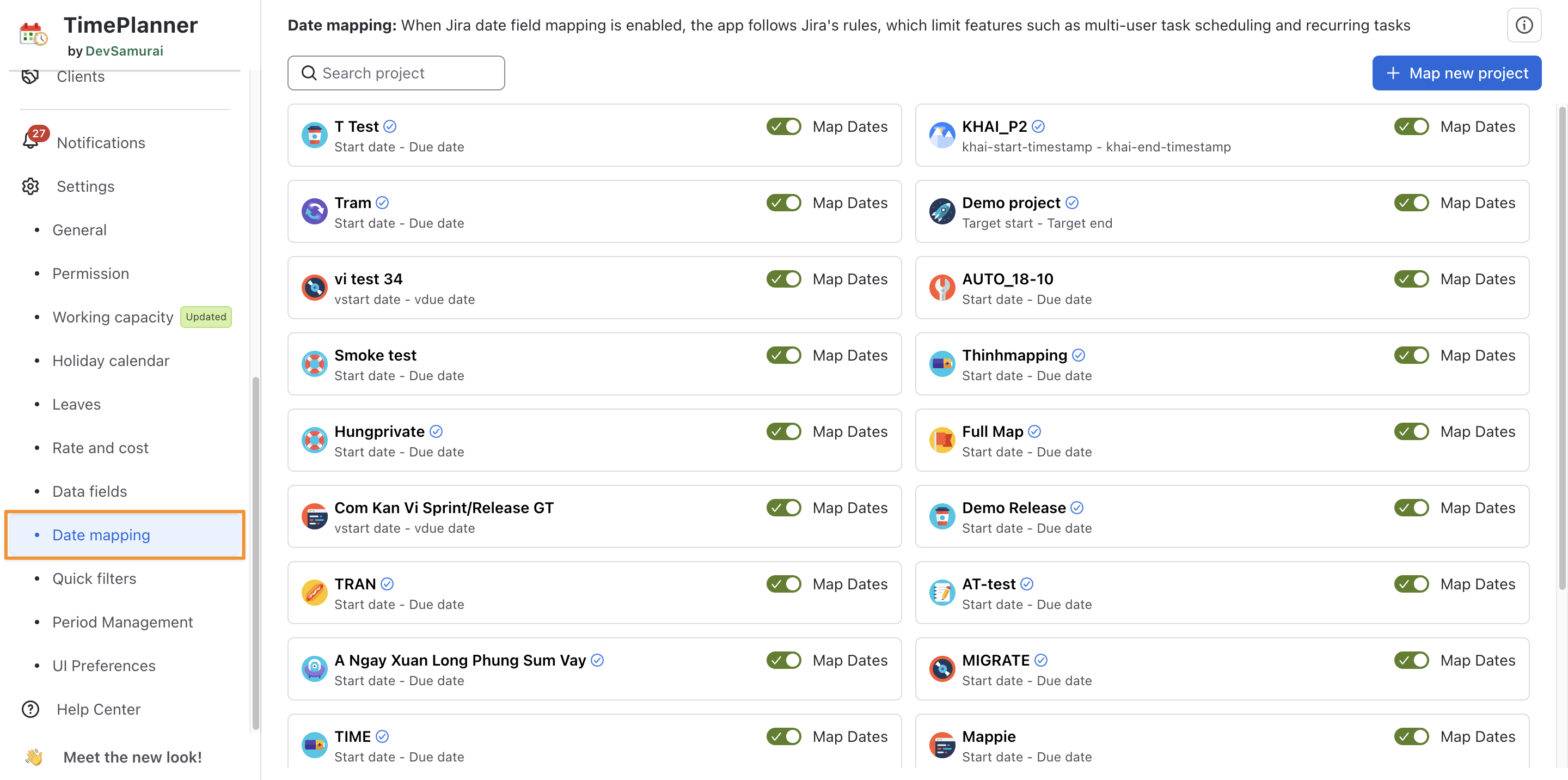Click the Mappie project avatar

coord(942,745)
